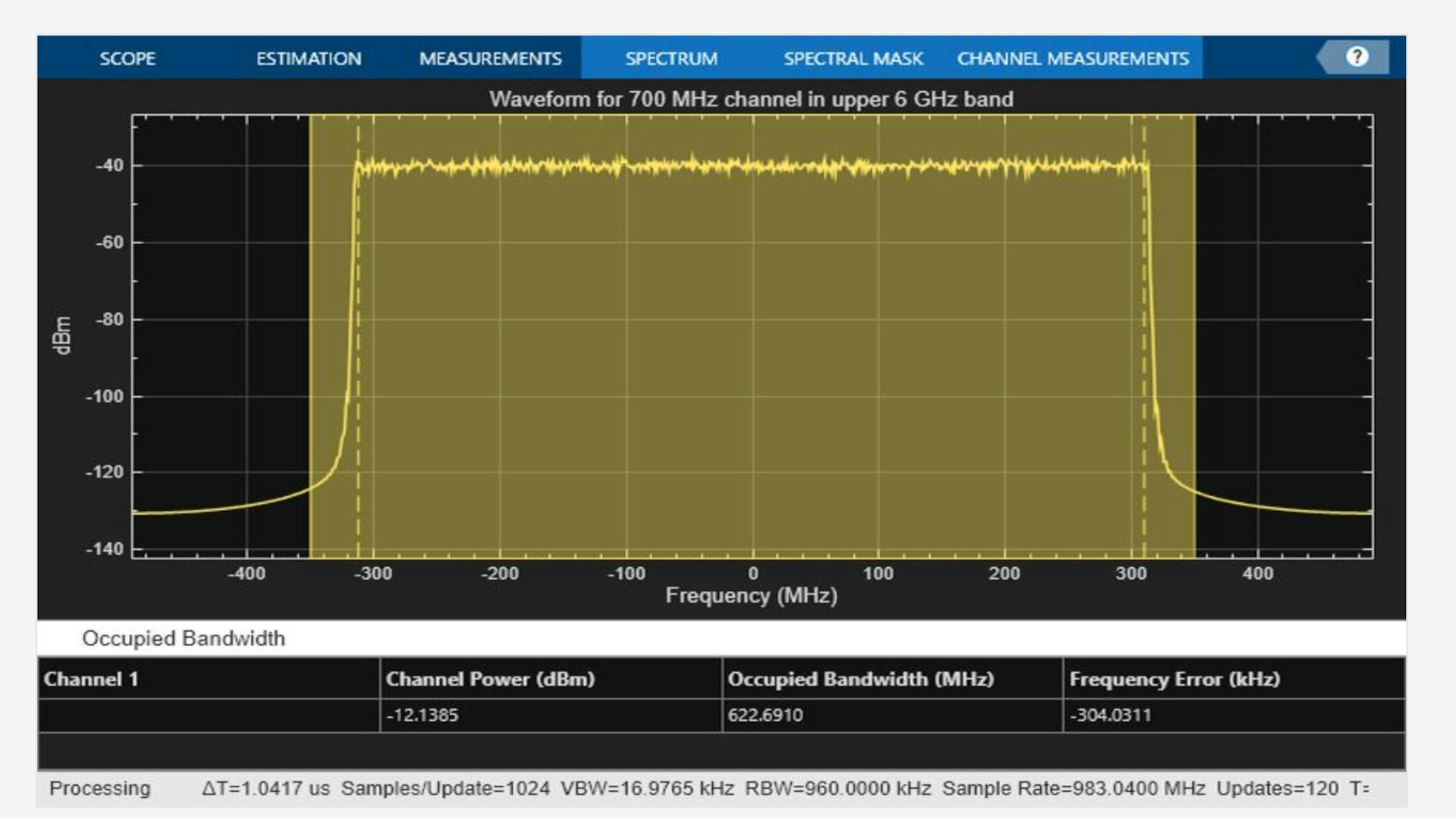
Task: Click the Occupied Bandwidth panel header
Action: click(184, 639)
